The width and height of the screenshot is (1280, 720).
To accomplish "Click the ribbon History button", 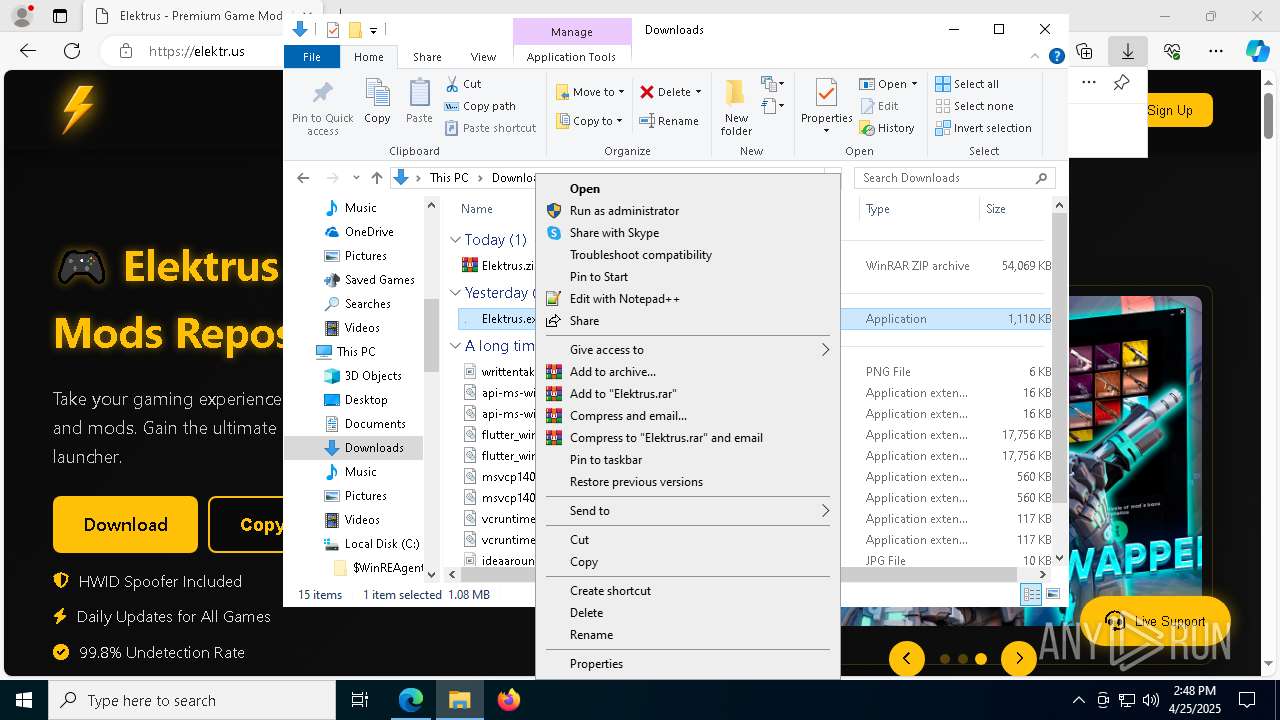I will coord(886,128).
